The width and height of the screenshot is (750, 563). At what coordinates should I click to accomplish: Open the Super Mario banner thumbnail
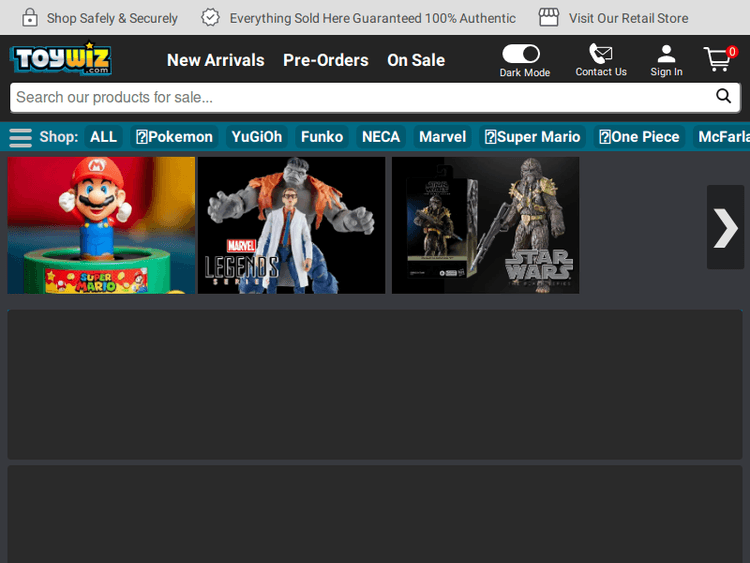tap(101, 225)
